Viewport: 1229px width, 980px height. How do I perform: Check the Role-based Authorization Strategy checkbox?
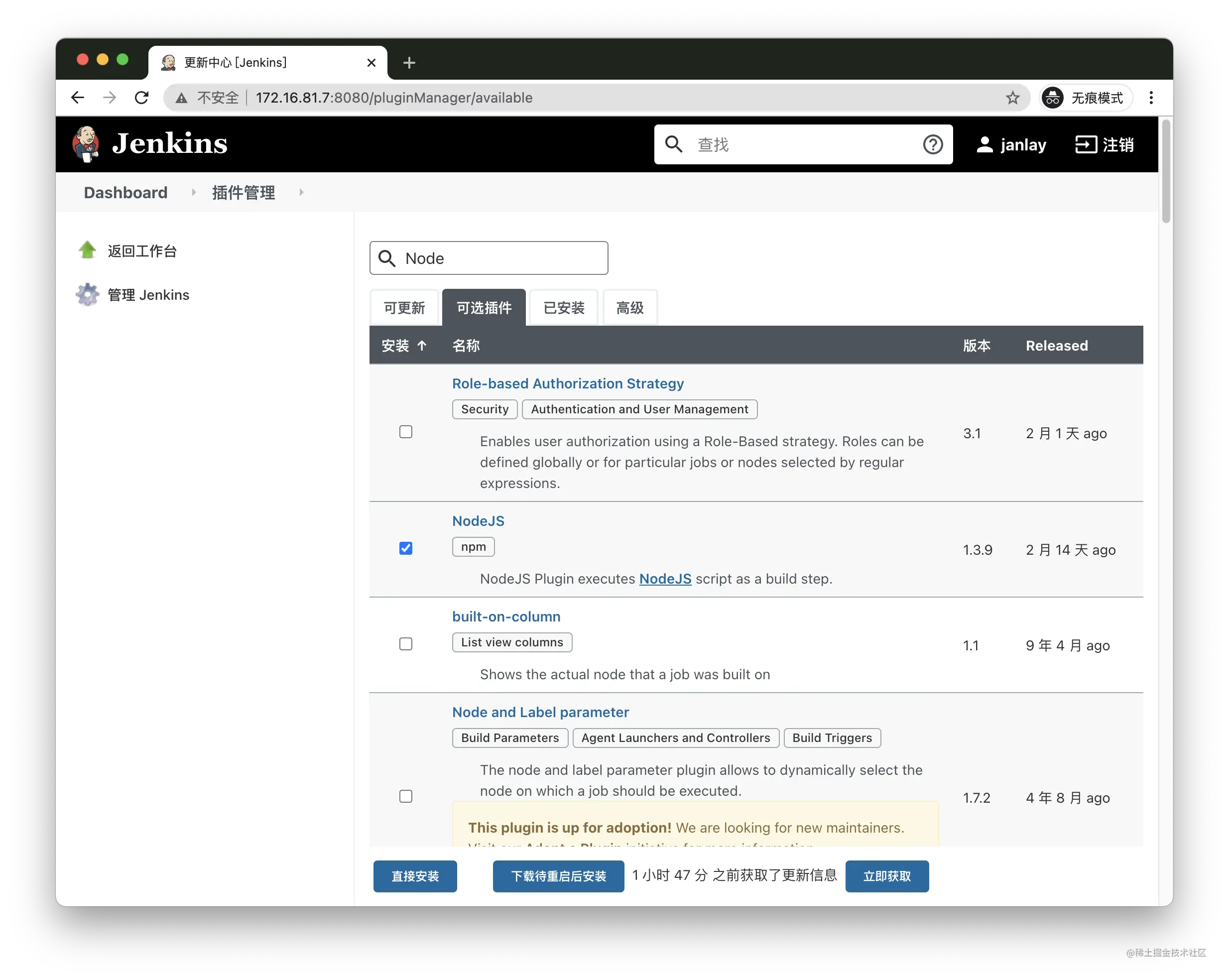pos(405,432)
